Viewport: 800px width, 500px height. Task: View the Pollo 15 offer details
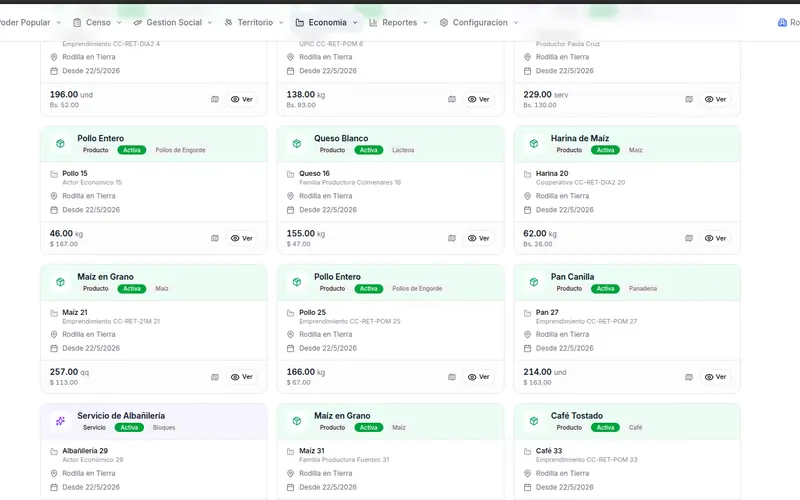[242, 238]
